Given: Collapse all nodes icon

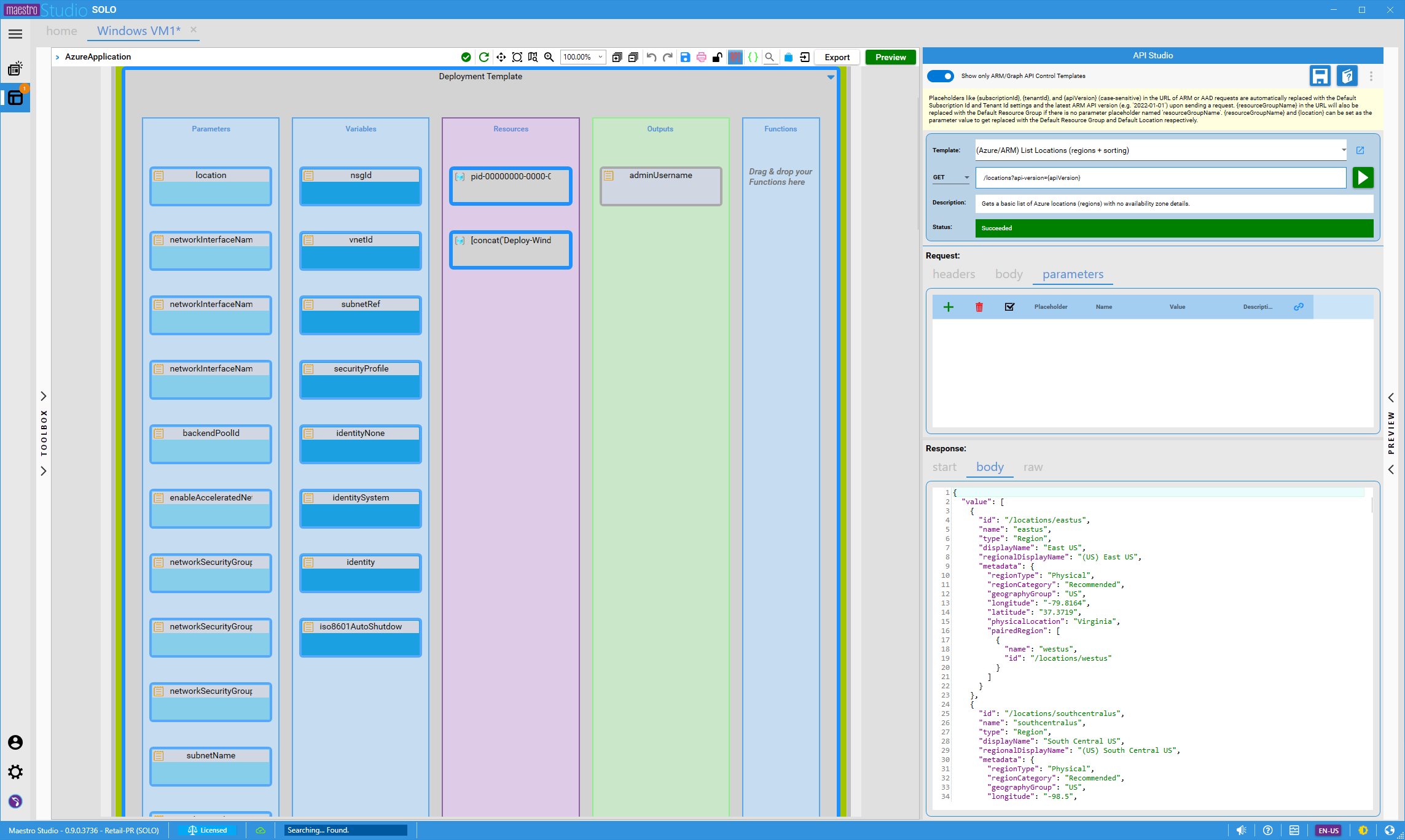Looking at the screenshot, I should [633, 57].
